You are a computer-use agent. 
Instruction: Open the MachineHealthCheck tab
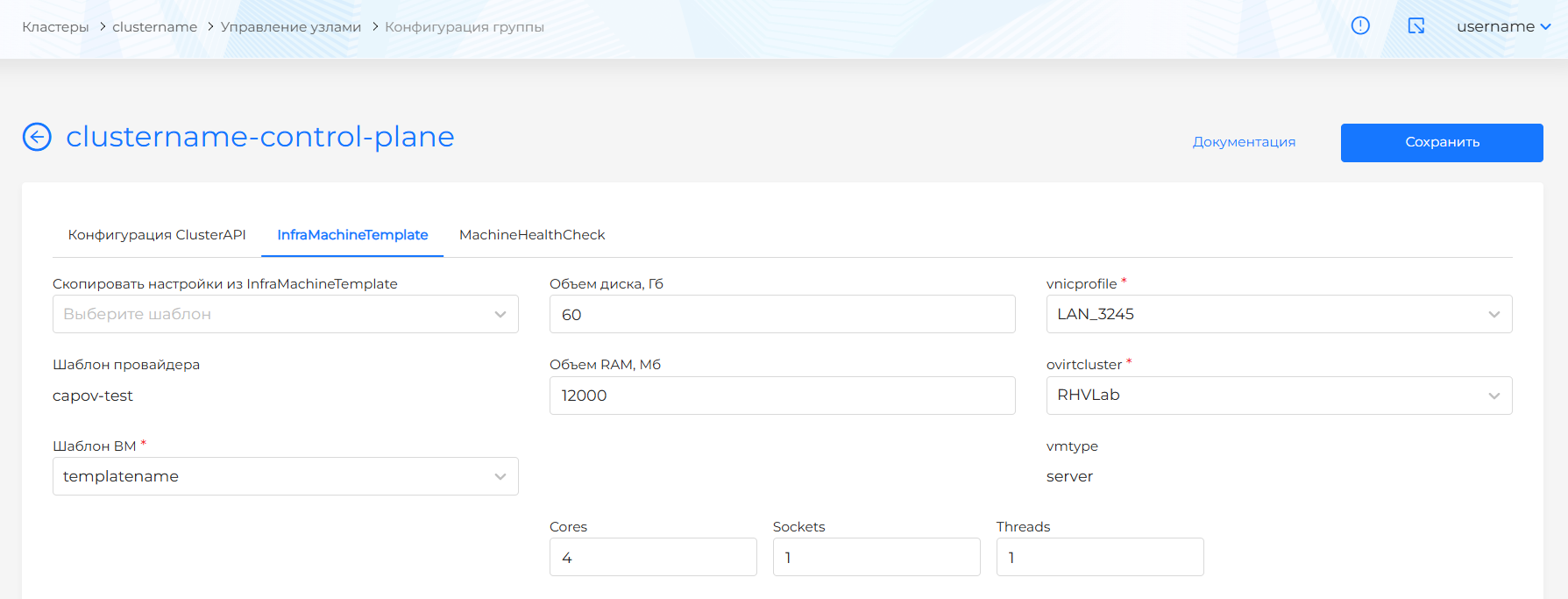[532, 235]
